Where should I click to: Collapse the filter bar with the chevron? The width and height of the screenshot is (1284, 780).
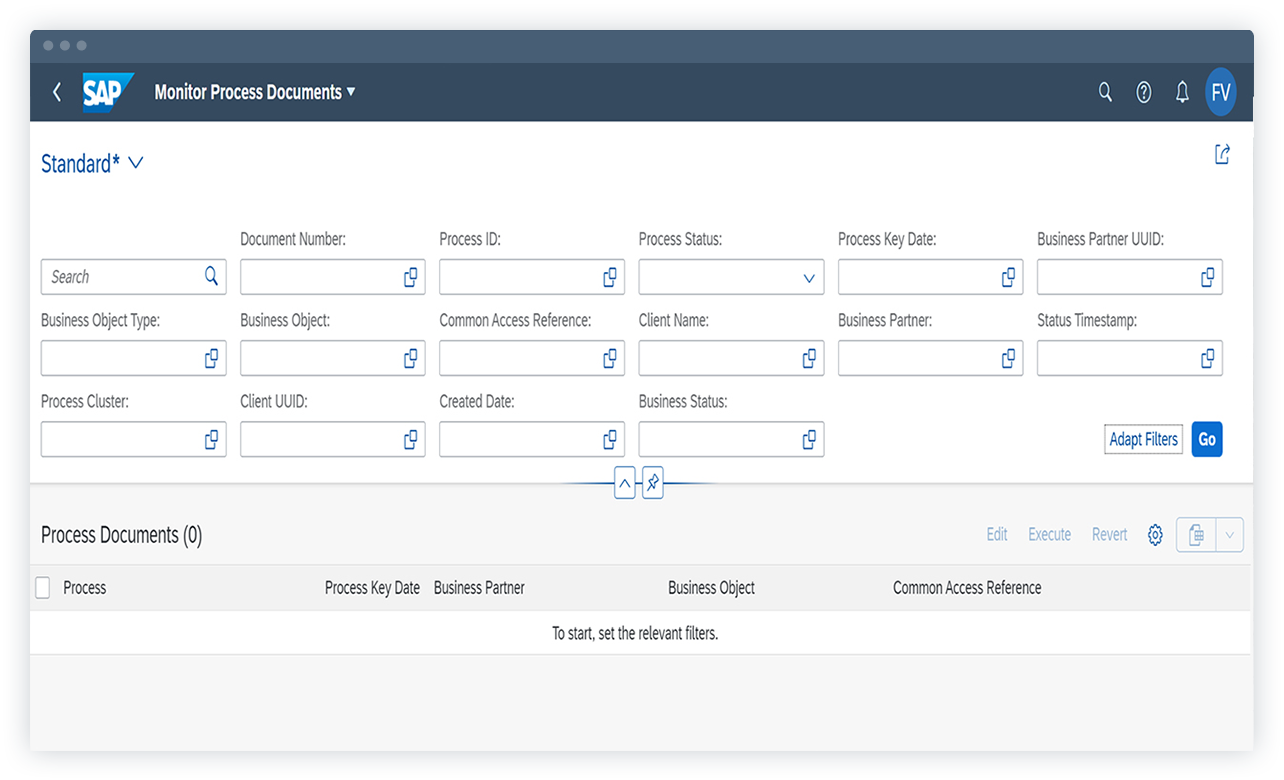tap(624, 483)
